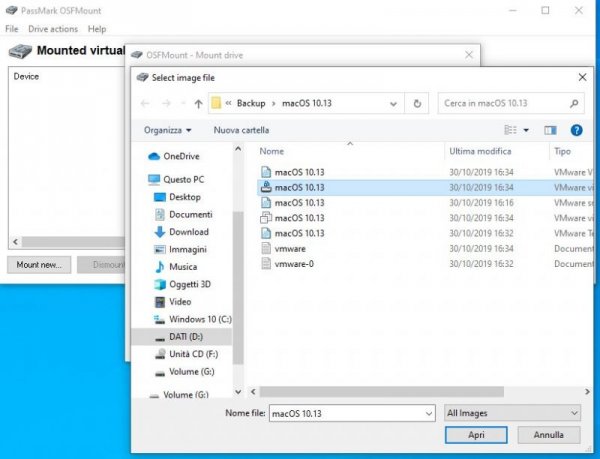Open Documenti in the sidebar

click(191, 215)
